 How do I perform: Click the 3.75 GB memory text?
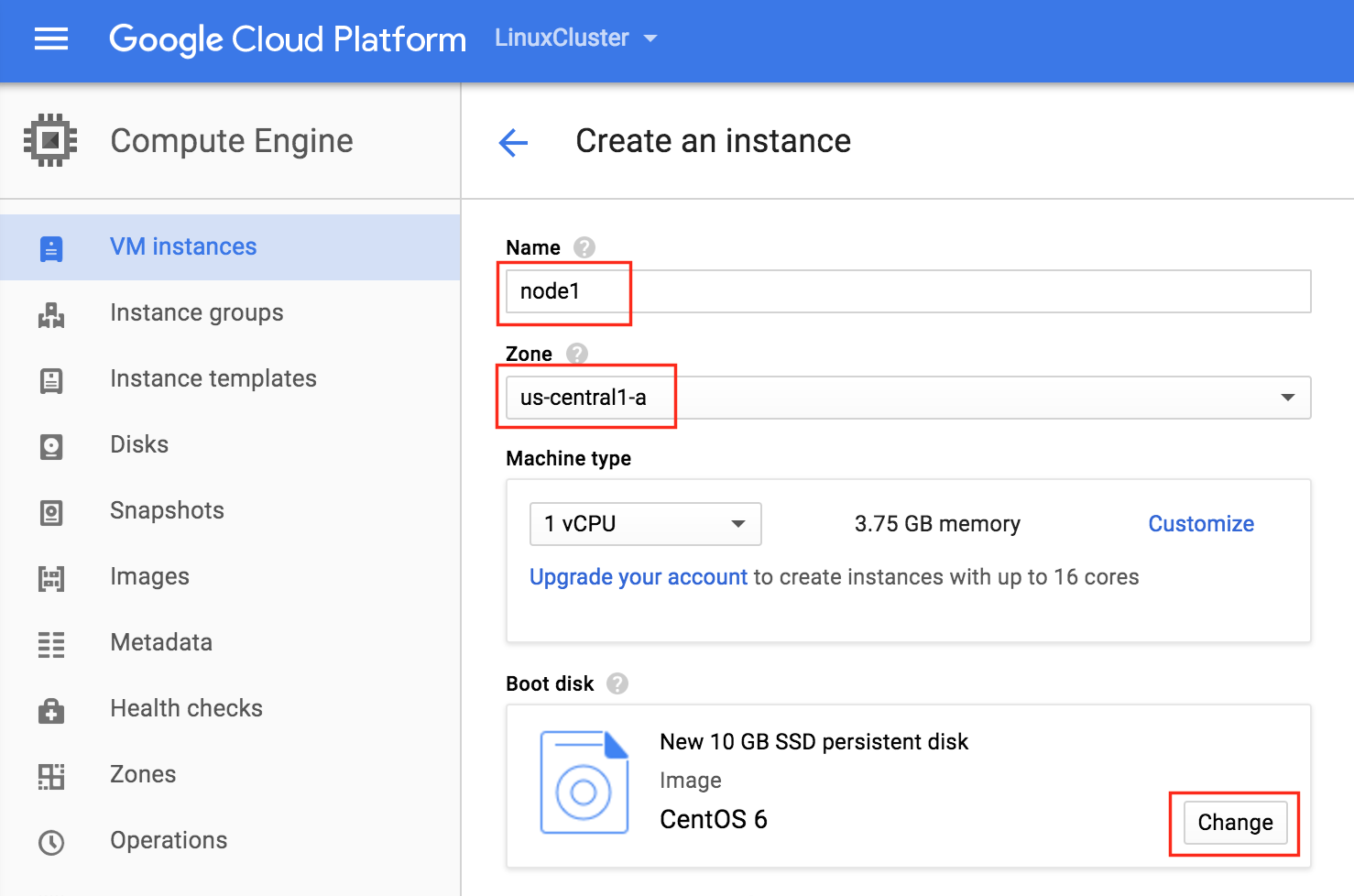[937, 524]
